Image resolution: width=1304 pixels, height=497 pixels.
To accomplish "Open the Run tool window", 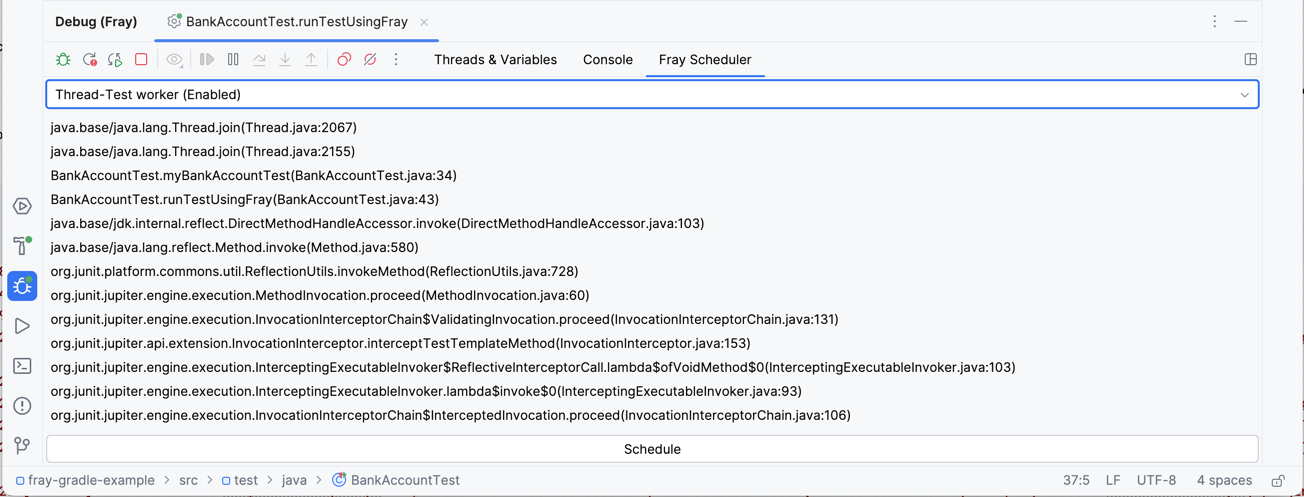I will [x=22, y=326].
